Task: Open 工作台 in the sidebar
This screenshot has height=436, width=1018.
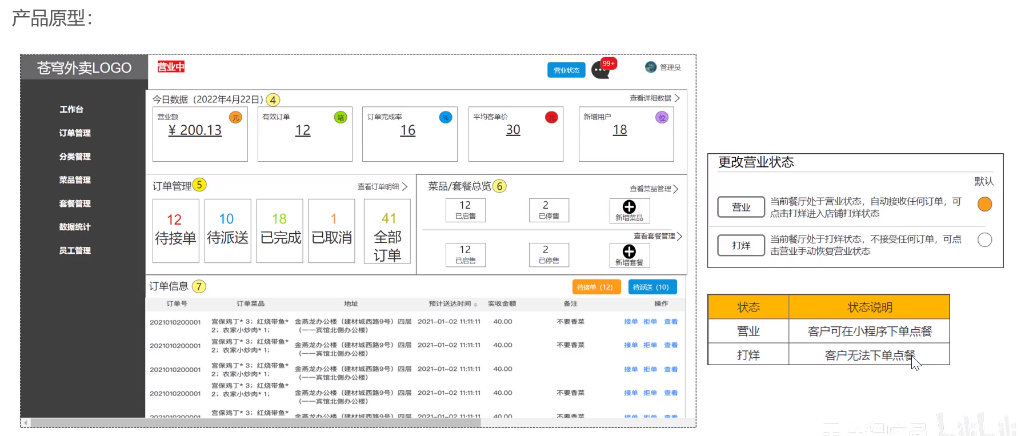Action: pyautogui.click(x=71, y=110)
